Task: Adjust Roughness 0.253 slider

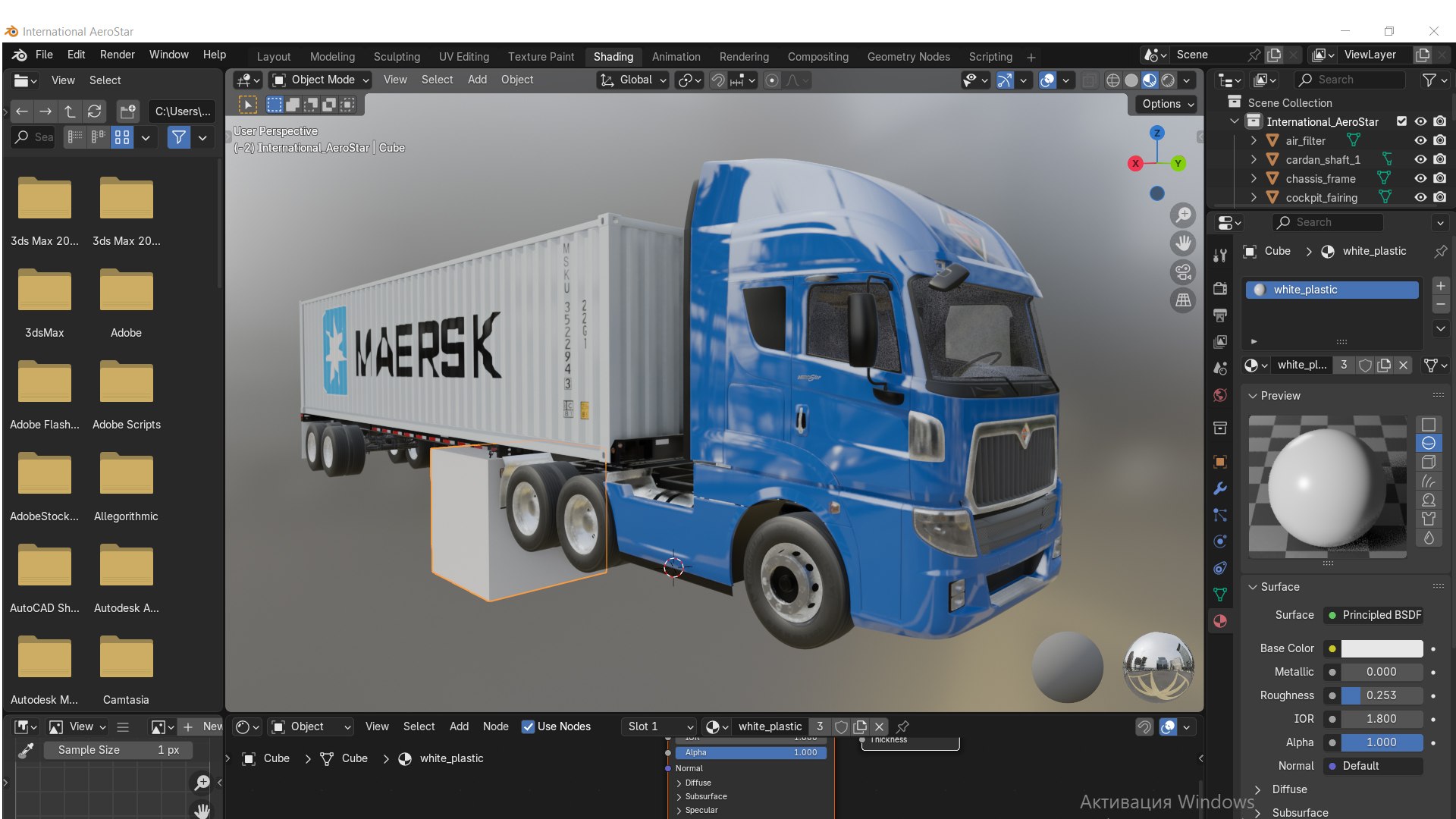Action: 1382,695
